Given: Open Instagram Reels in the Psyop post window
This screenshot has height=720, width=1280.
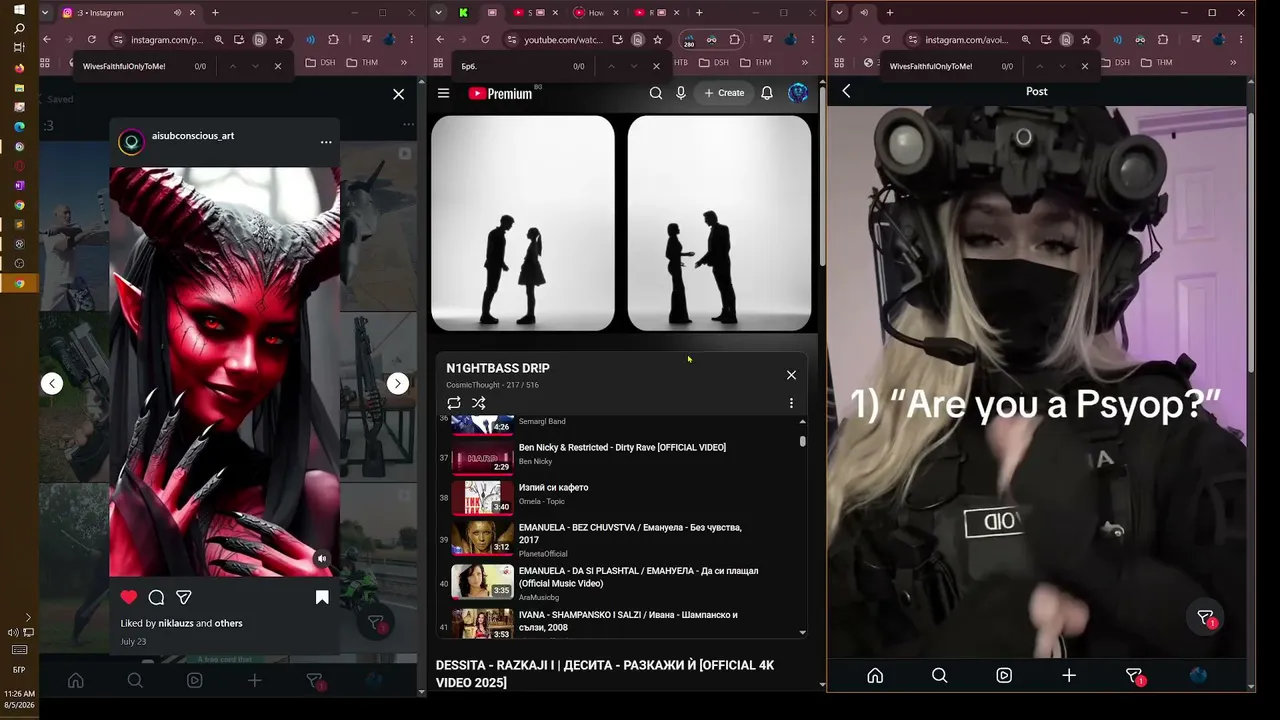Looking at the screenshot, I should click(x=1004, y=675).
